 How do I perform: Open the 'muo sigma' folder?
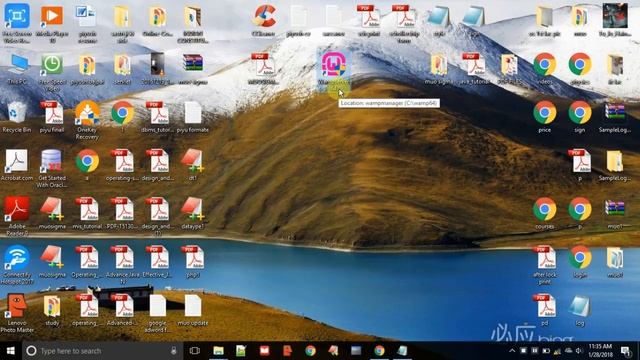pos(439,64)
